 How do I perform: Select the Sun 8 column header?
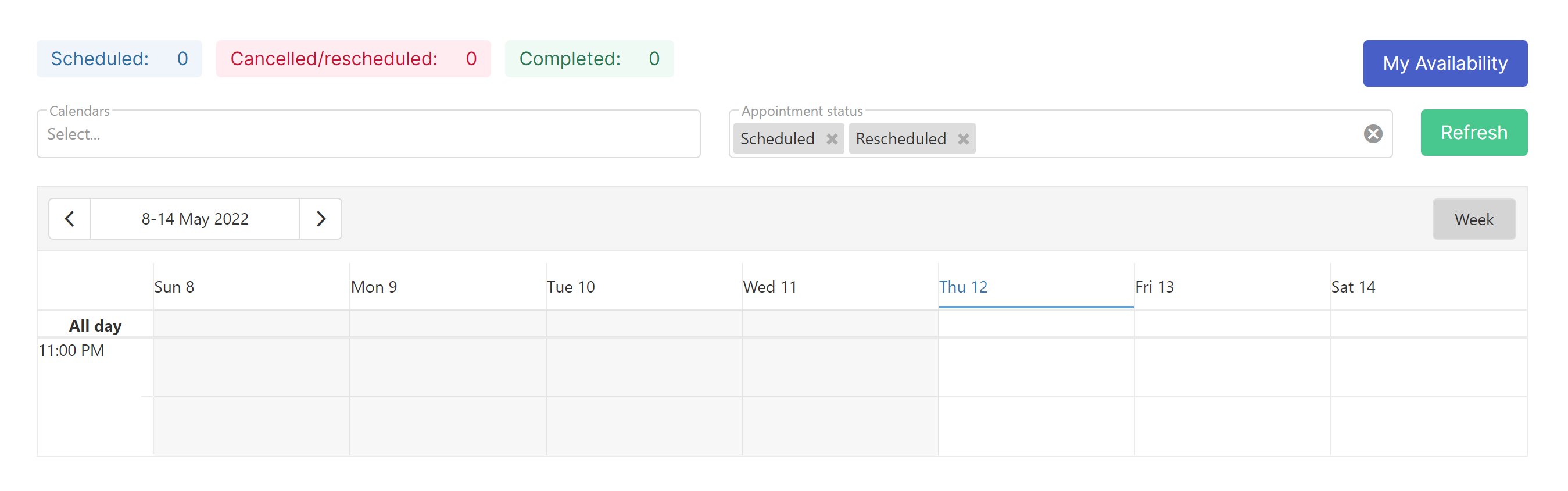click(175, 286)
